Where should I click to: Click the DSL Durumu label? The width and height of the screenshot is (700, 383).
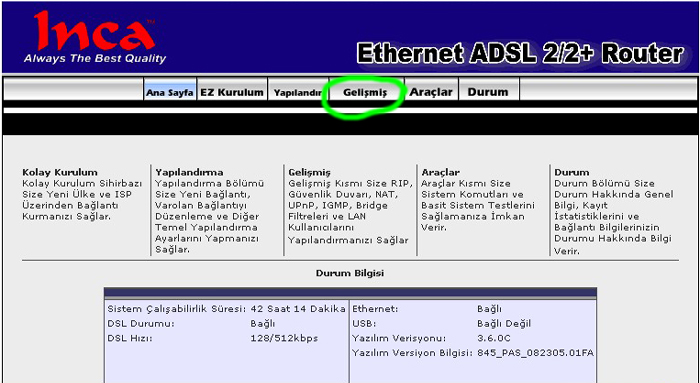pyautogui.click(x=141, y=324)
